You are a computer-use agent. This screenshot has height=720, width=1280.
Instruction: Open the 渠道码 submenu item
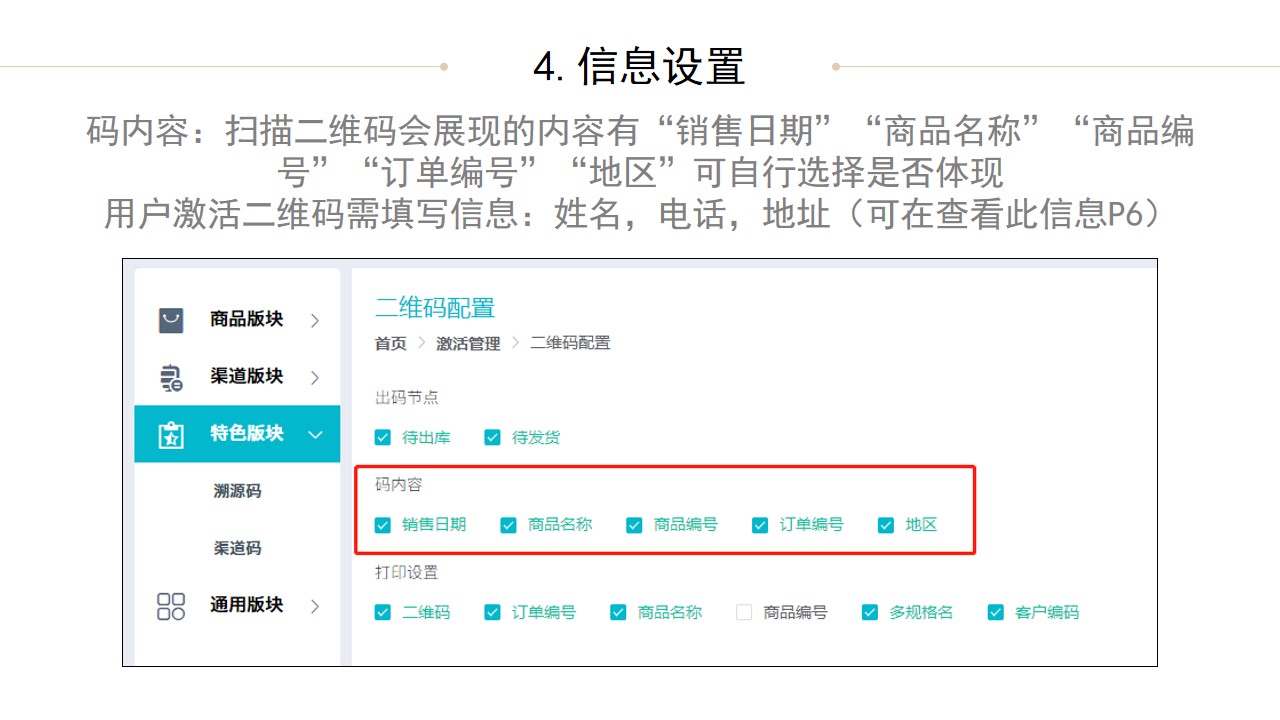coord(237,548)
